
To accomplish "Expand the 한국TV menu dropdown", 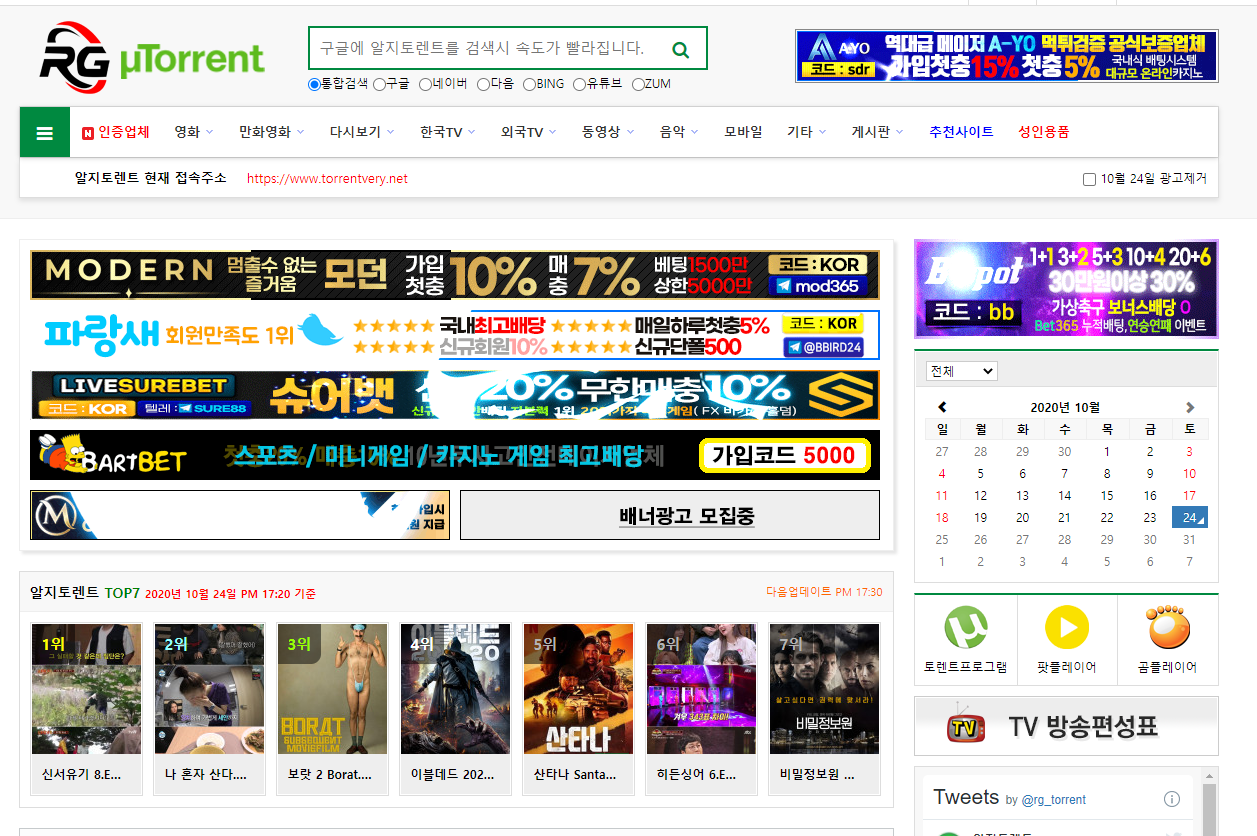I will 447,132.
